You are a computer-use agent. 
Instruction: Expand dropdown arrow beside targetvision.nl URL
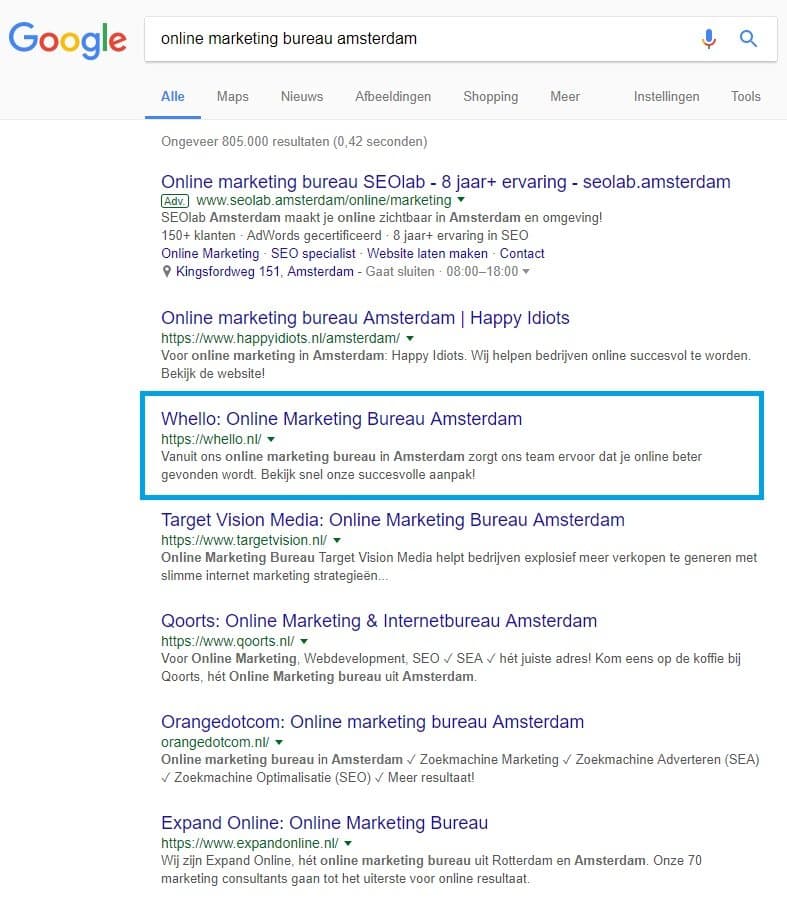pos(337,540)
